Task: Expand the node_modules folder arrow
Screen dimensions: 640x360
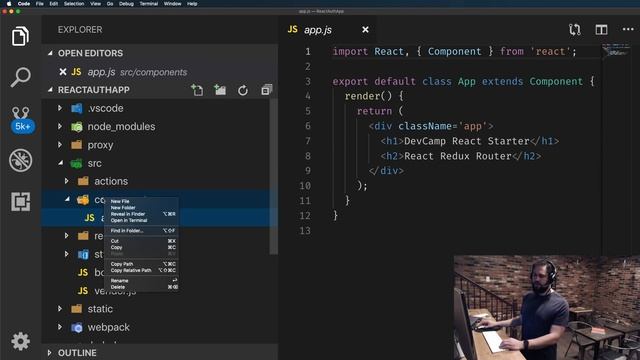Action: click(60, 127)
